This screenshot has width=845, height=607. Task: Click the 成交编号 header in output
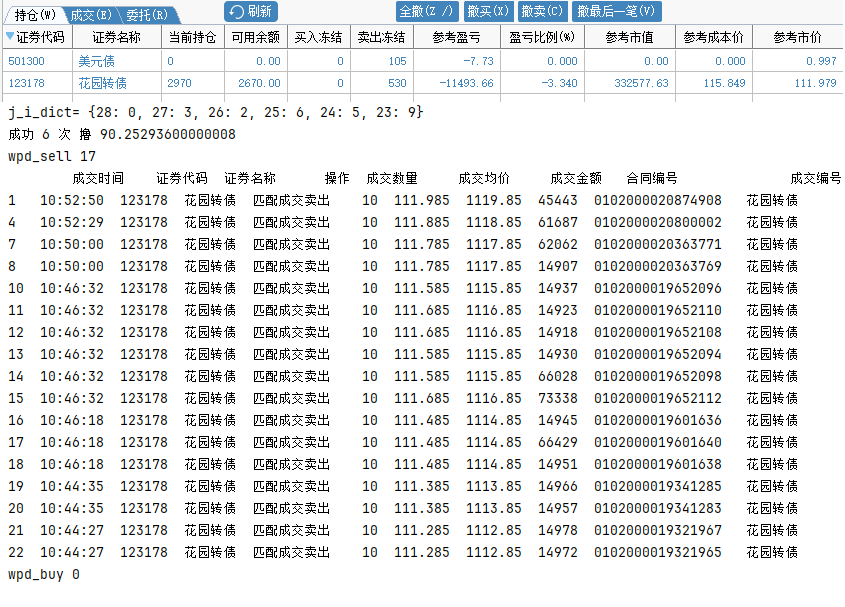click(815, 178)
